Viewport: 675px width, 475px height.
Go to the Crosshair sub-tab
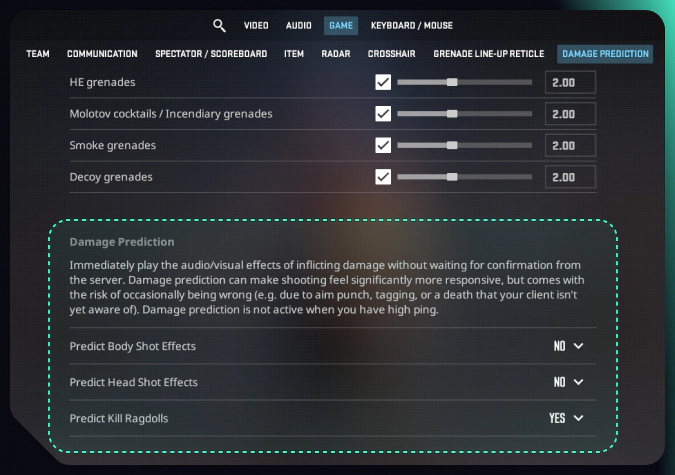[392, 54]
